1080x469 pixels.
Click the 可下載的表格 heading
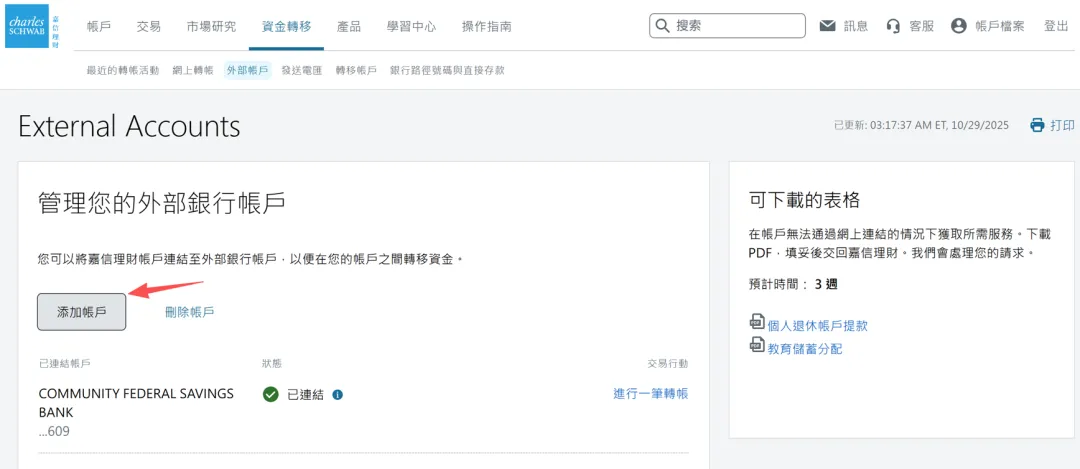pos(804,200)
